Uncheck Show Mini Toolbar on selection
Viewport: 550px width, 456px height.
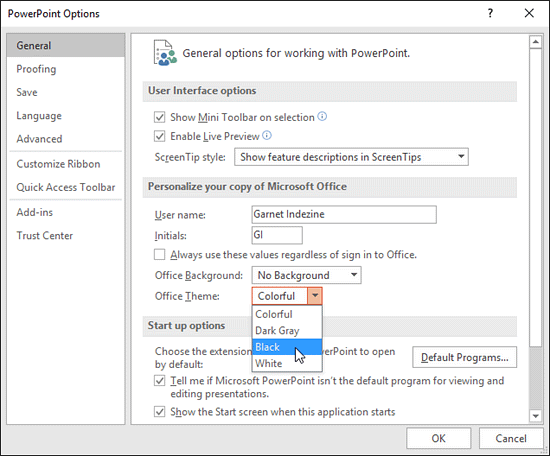pos(160,117)
